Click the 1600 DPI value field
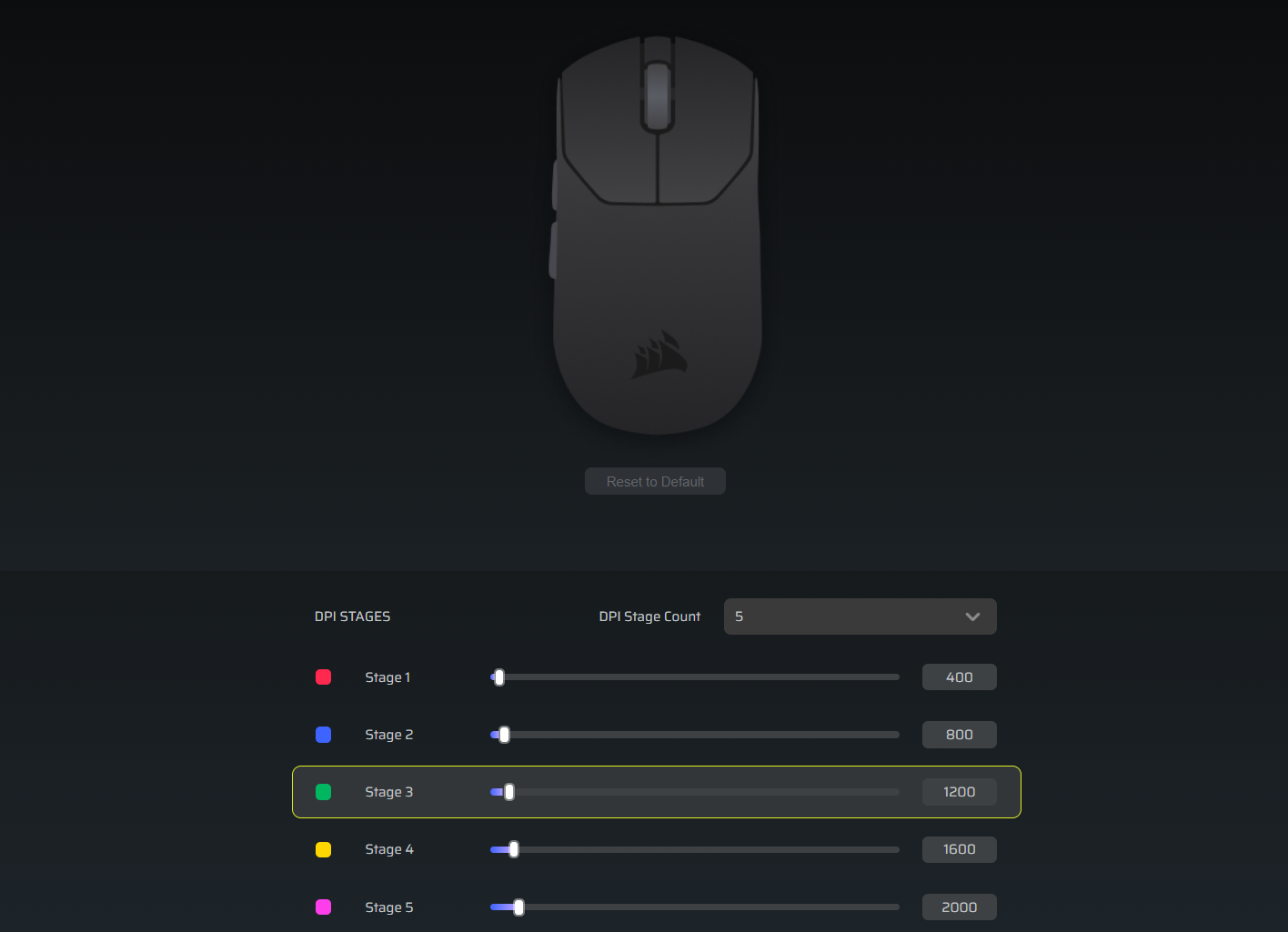Viewport: 1288px width, 932px height. (959, 849)
